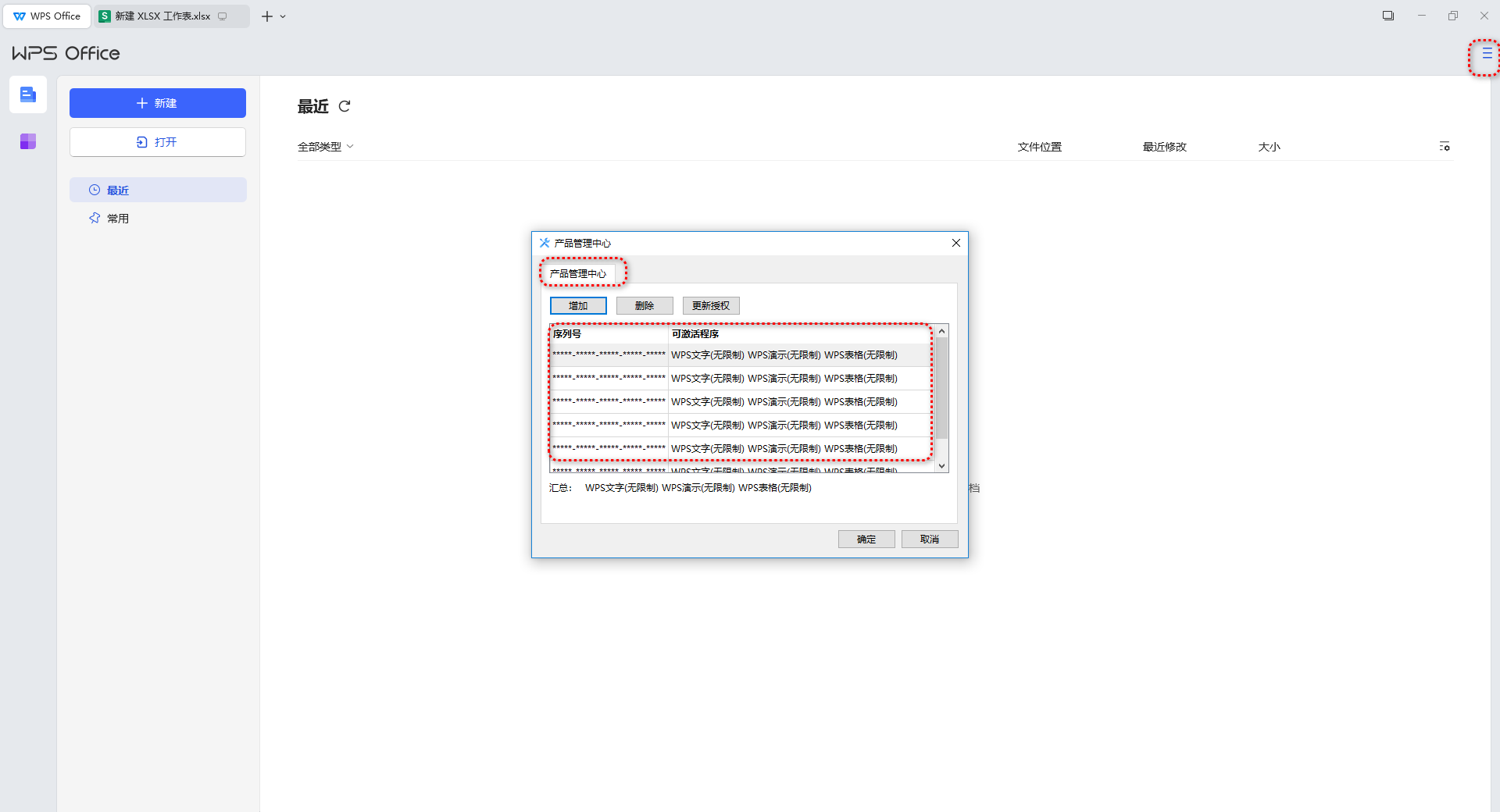Screen dimensions: 1500x812
Task: Open the documents icon in left sidebar
Action: [x=28, y=94]
